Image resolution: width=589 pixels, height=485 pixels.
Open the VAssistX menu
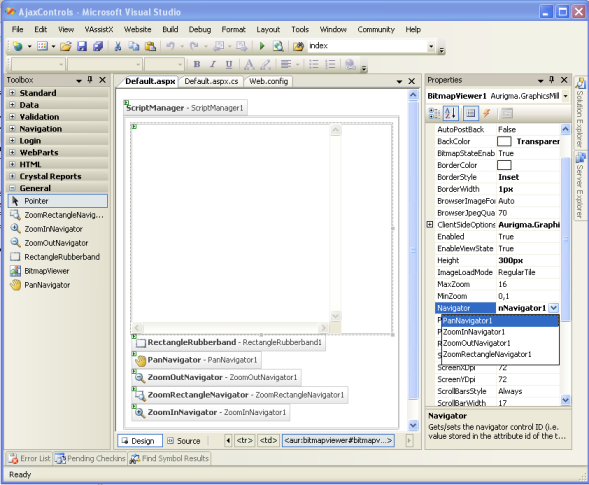pos(99,29)
